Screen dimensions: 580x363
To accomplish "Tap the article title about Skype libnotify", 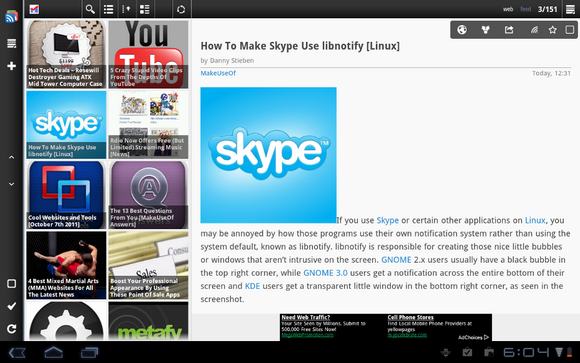I will pos(300,46).
